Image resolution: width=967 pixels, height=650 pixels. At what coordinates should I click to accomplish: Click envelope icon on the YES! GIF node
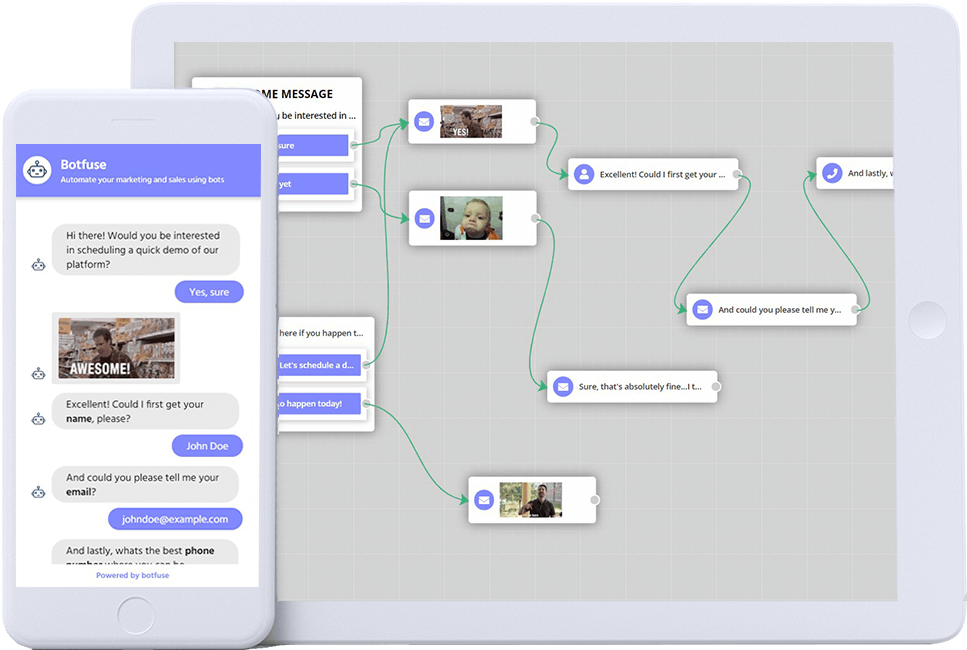pyautogui.click(x=425, y=122)
